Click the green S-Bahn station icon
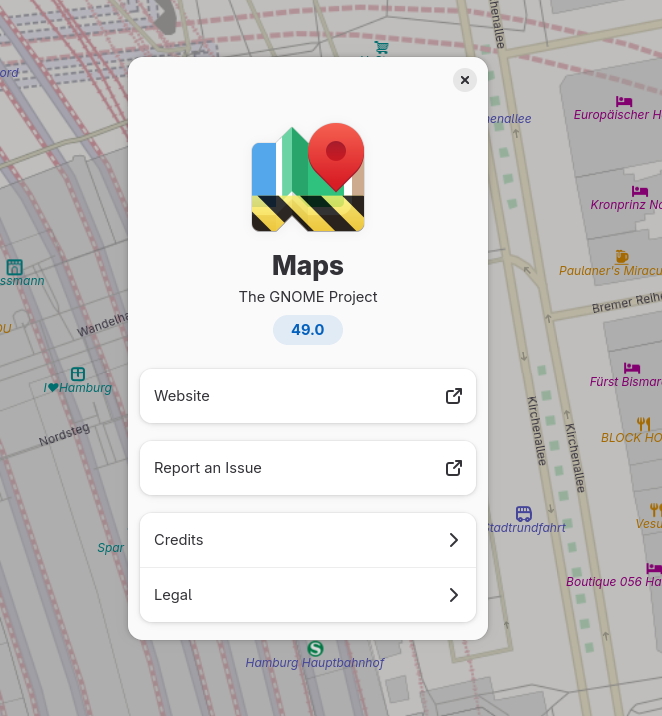This screenshot has height=716, width=662. tap(316, 649)
